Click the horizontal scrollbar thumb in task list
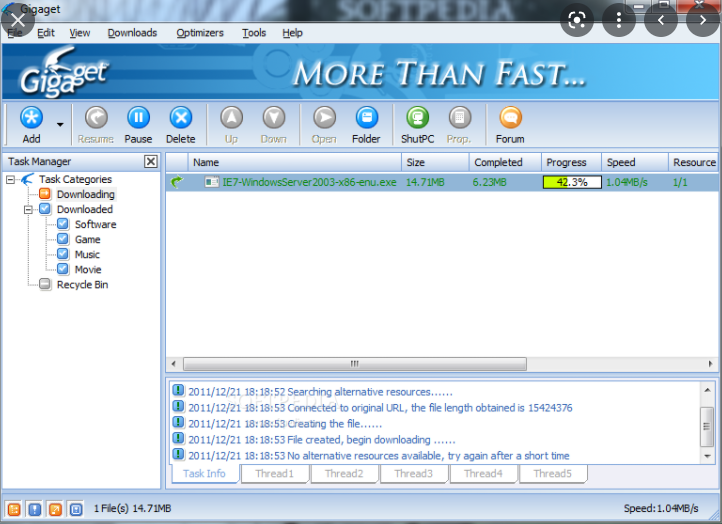Viewport: 722px width, 524px height. point(355,364)
